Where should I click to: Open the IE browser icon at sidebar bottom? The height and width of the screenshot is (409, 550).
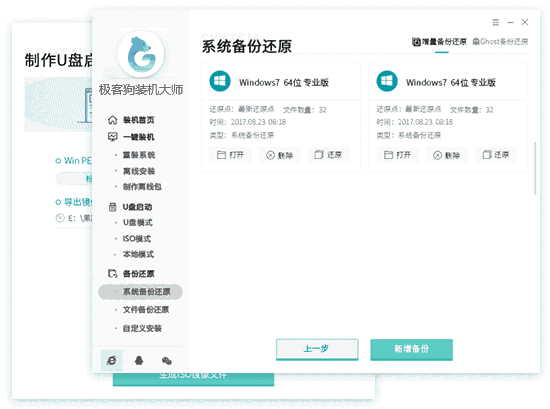pos(112,360)
